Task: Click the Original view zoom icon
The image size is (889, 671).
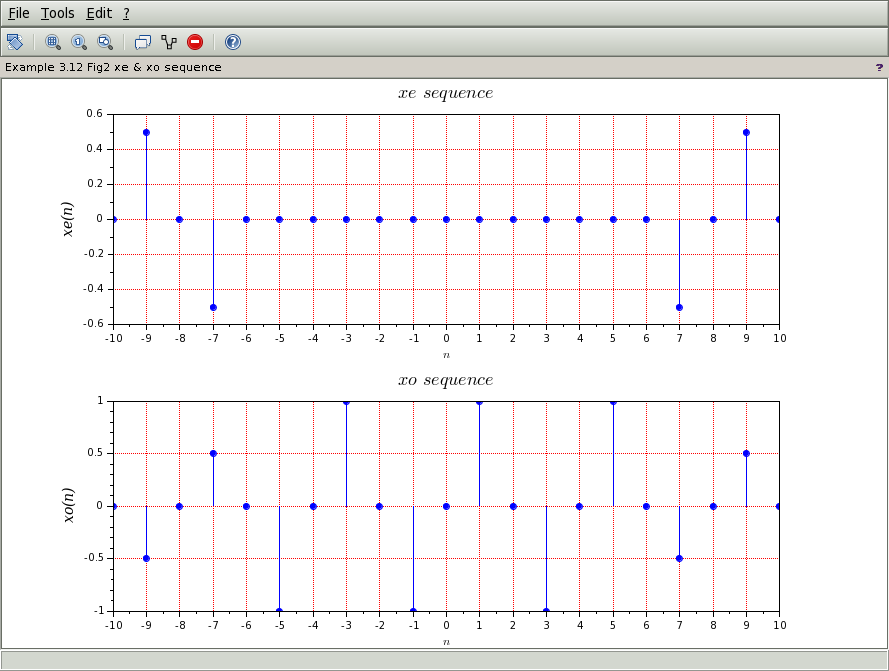Action: click(x=79, y=42)
